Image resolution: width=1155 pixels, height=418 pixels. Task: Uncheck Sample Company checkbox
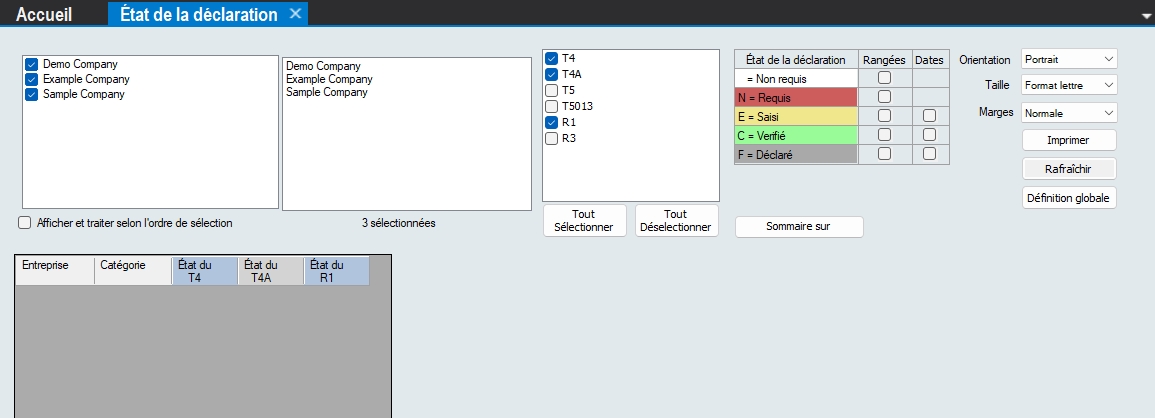click(32, 94)
